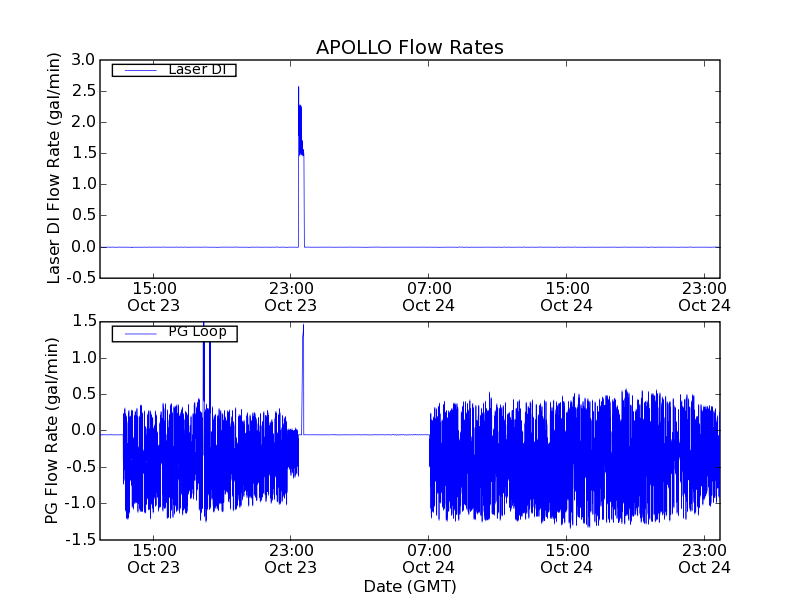Click bottom chart's 07:00 Oct 24 label
800x600 pixels.
point(429,559)
